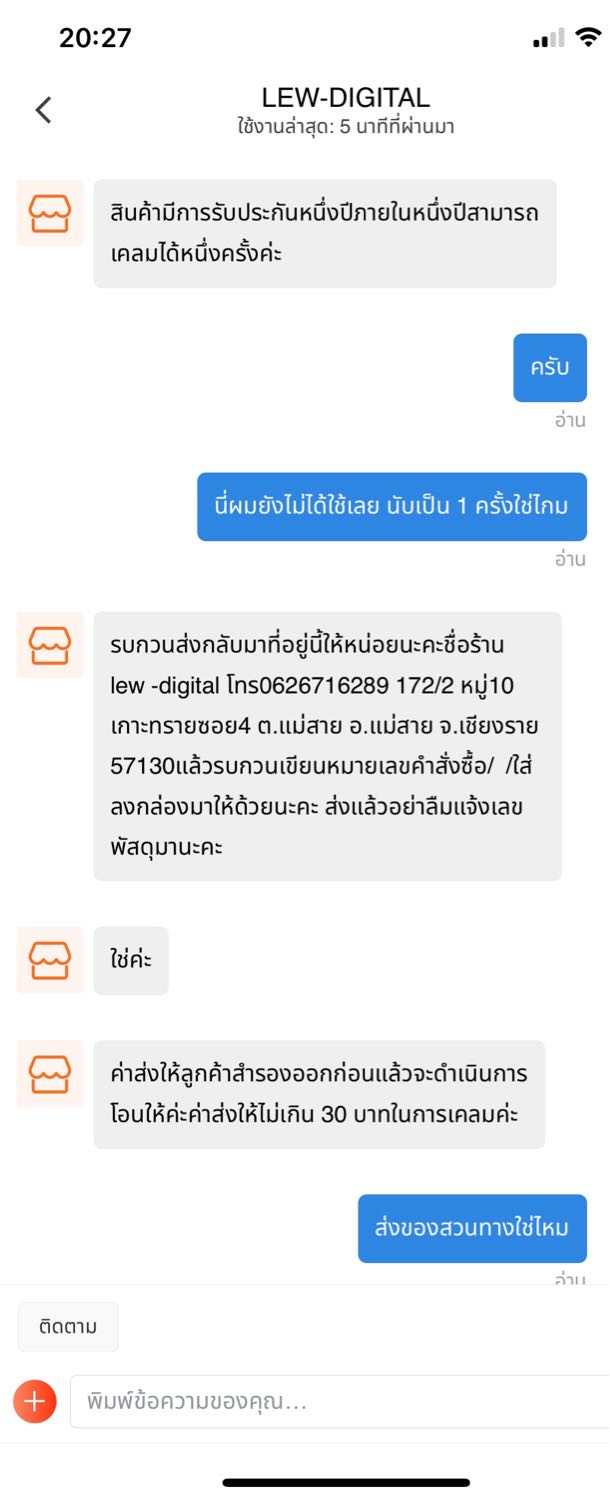This screenshot has height=1500, width=610.
Task: Tap the cellular signal bars icon
Action: click(x=549, y=39)
